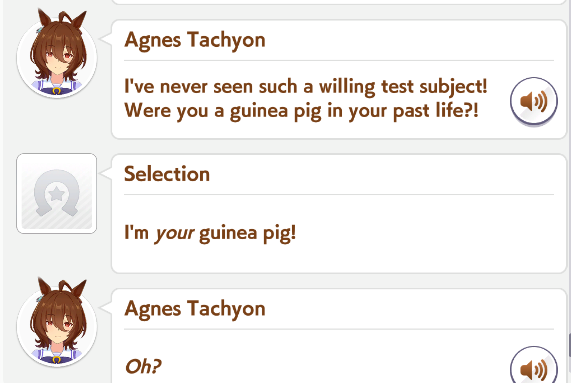The width and height of the screenshot is (571, 383).
Task: Click the partially visible message bubble at the top
Action: (x=339, y=2)
